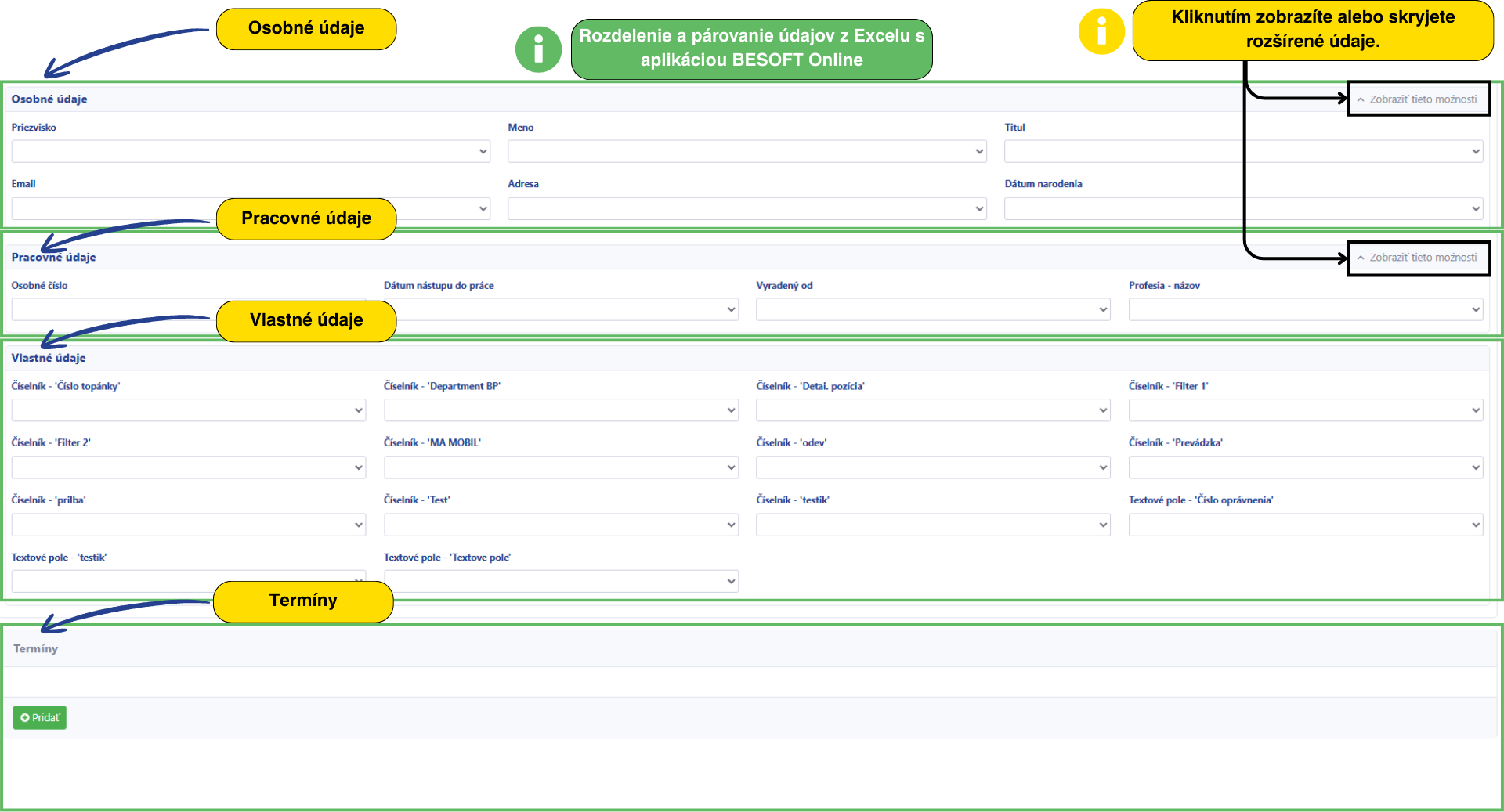Open the Meno dropdown
The height and width of the screenshot is (812, 1504).
pos(747,151)
